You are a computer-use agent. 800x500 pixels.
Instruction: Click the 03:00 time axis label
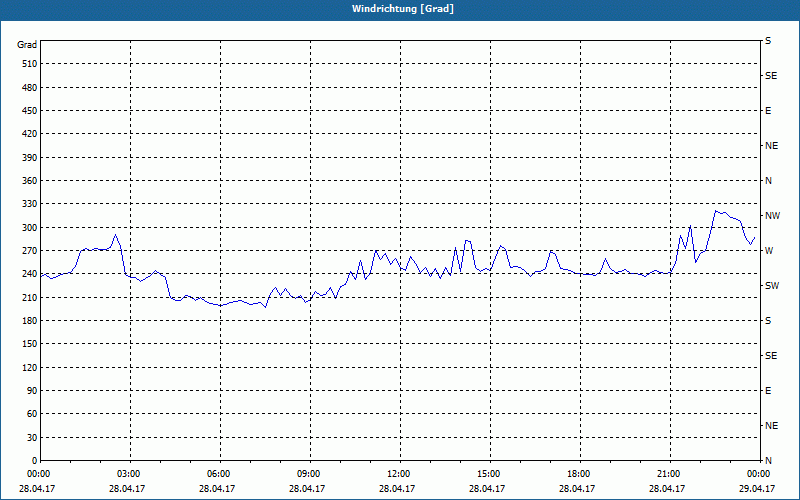coord(128,474)
